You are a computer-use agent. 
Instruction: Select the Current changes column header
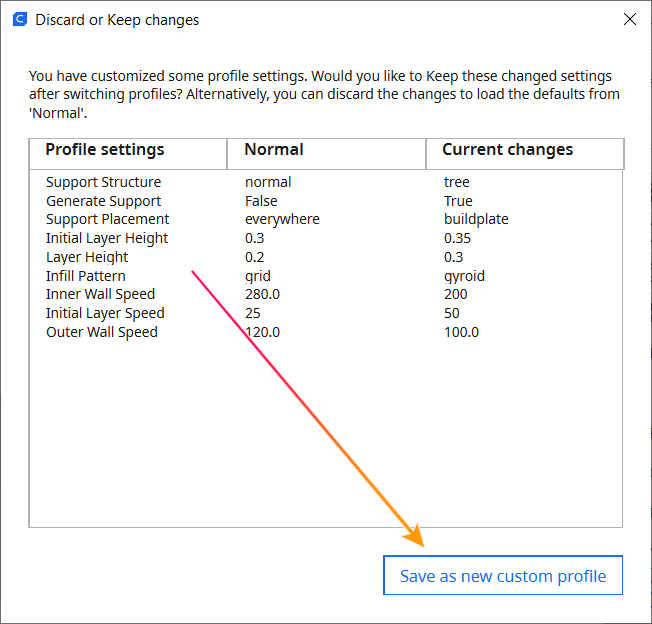coord(525,154)
